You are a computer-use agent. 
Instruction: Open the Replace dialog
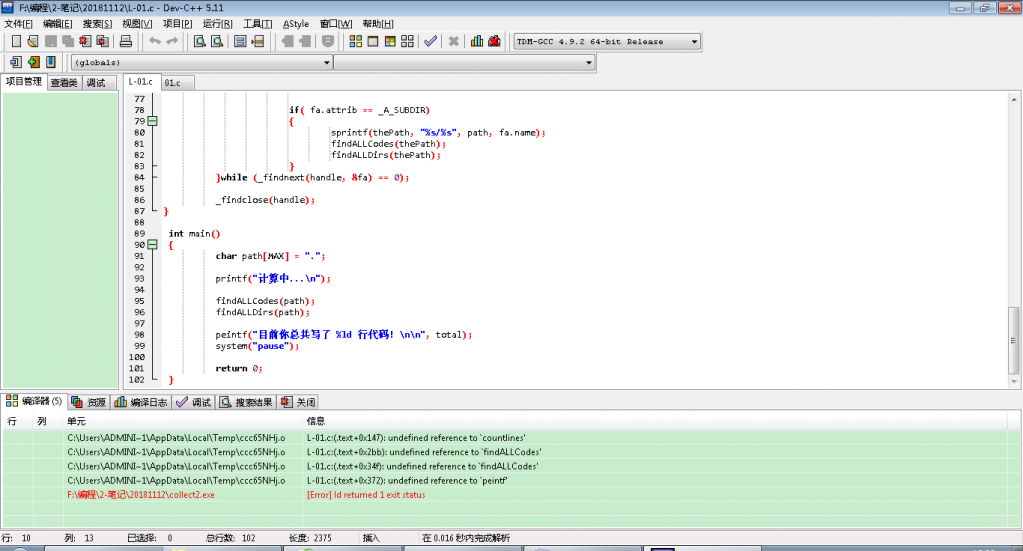tap(217, 41)
